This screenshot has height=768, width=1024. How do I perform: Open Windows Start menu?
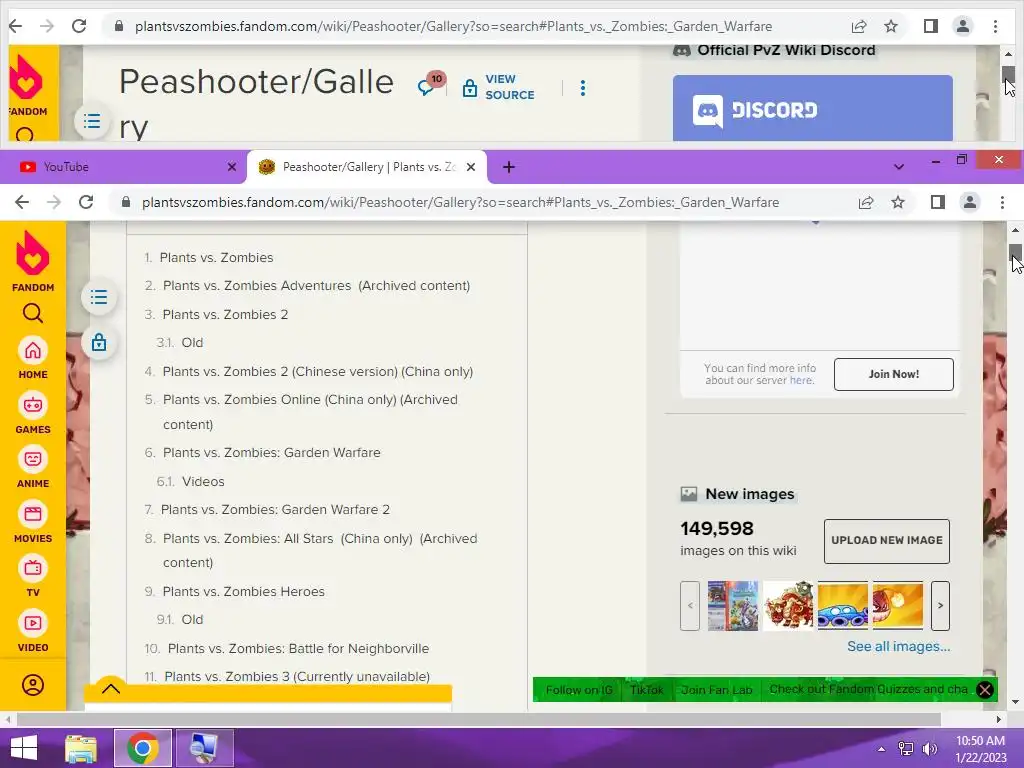tap(24, 748)
